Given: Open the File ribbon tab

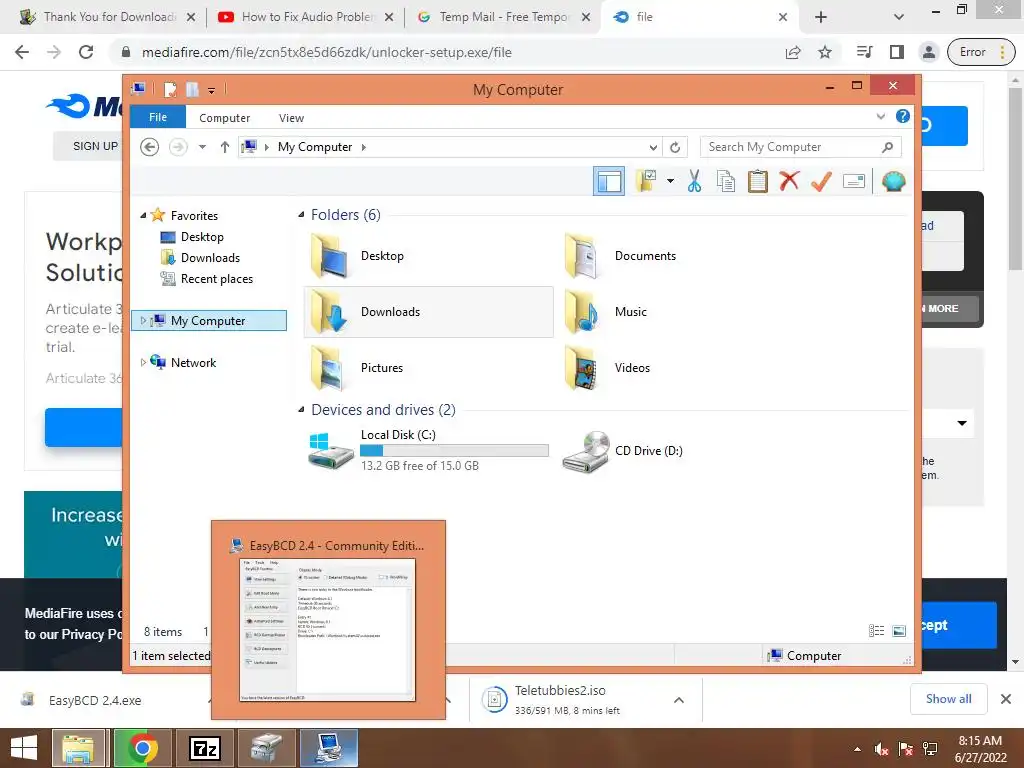Looking at the screenshot, I should (158, 117).
